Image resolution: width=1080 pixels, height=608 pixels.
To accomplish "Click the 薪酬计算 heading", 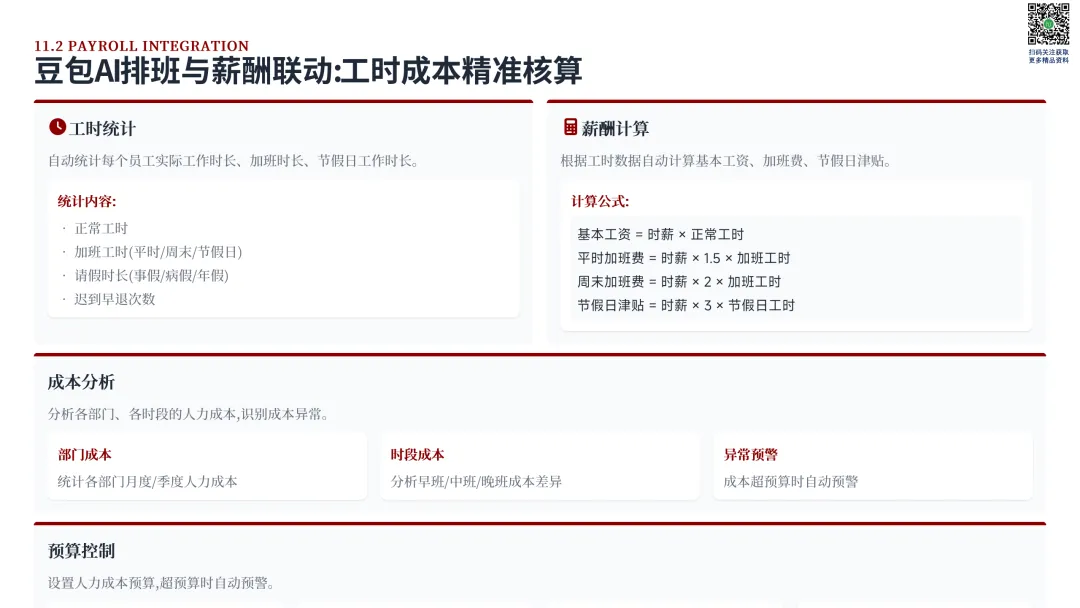I will [615, 129].
